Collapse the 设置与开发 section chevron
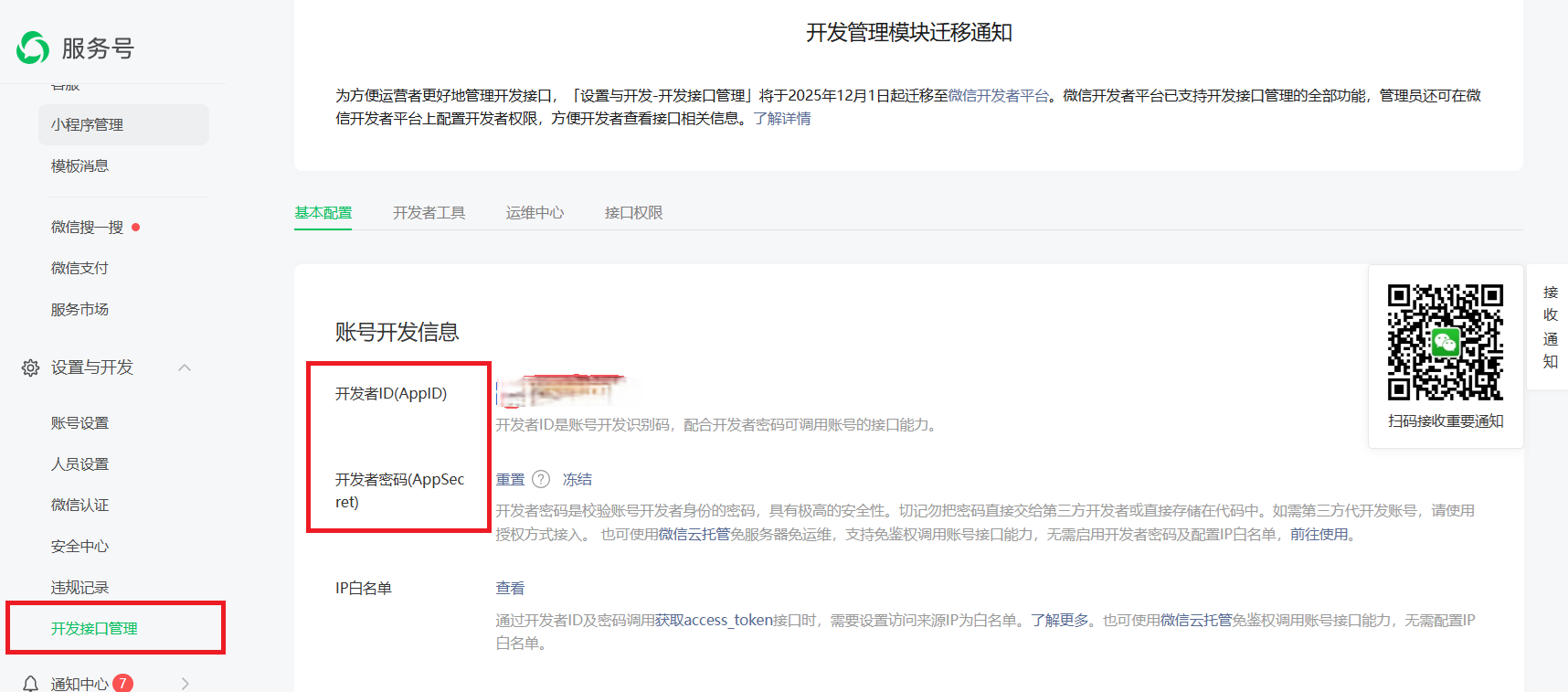Image resolution: width=1568 pixels, height=692 pixels. coord(185,367)
